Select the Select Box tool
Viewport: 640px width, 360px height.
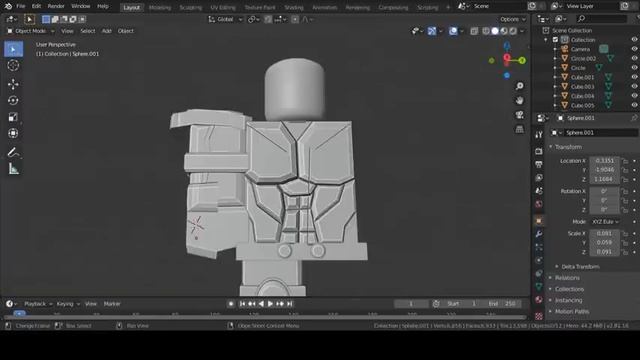point(13,49)
